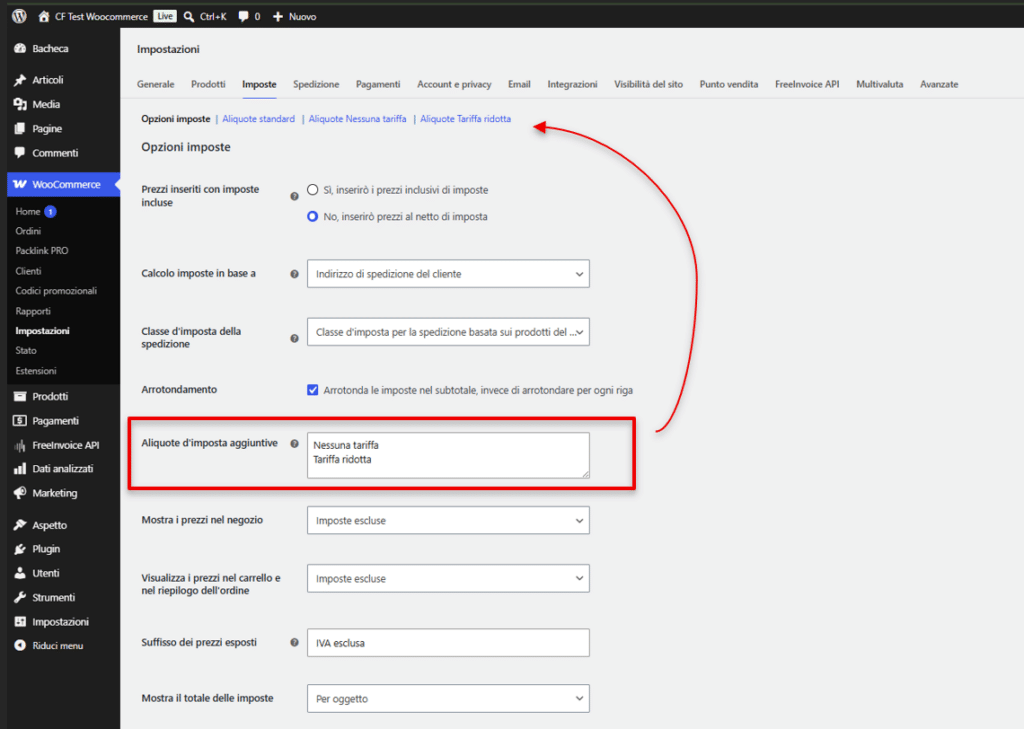Click the Live badge in the admin bar
Viewport: 1024px width, 729px height.
165,16
